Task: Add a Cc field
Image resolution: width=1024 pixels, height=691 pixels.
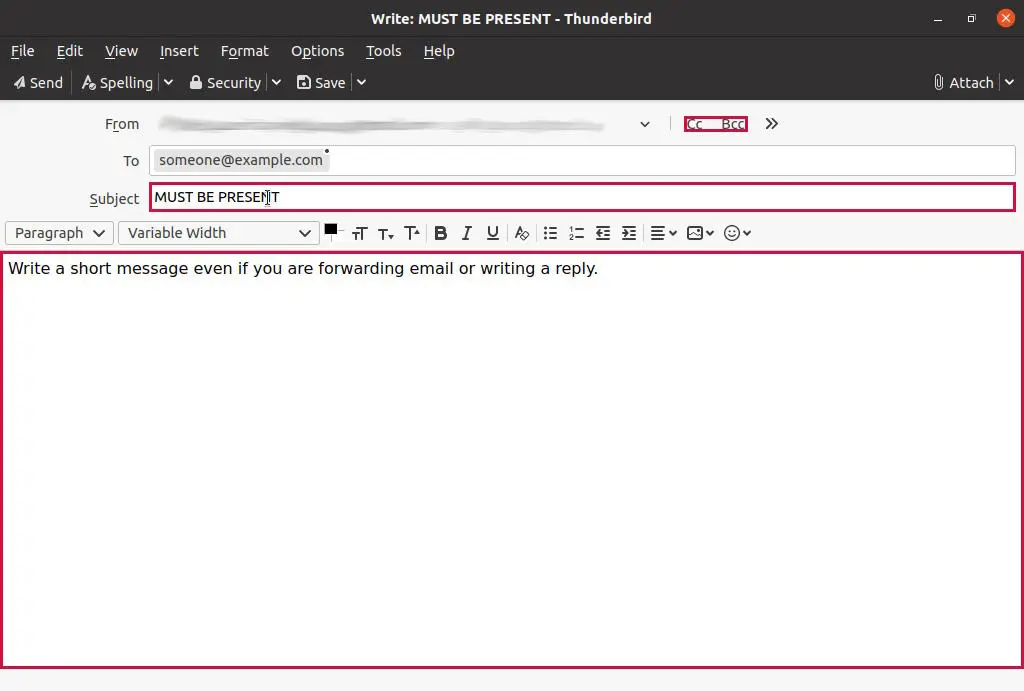Action: (x=695, y=124)
